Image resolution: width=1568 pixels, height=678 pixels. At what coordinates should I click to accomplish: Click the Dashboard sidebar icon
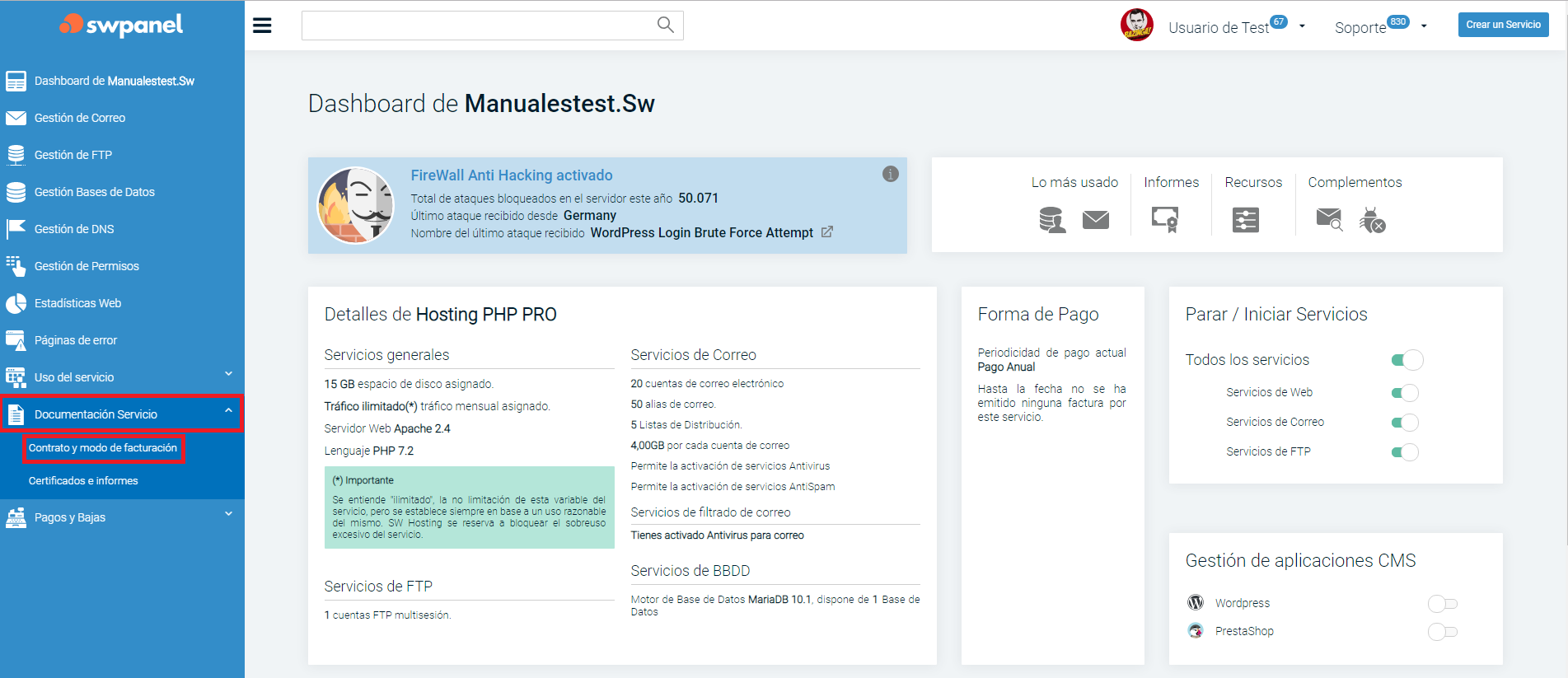click(16, 81)
